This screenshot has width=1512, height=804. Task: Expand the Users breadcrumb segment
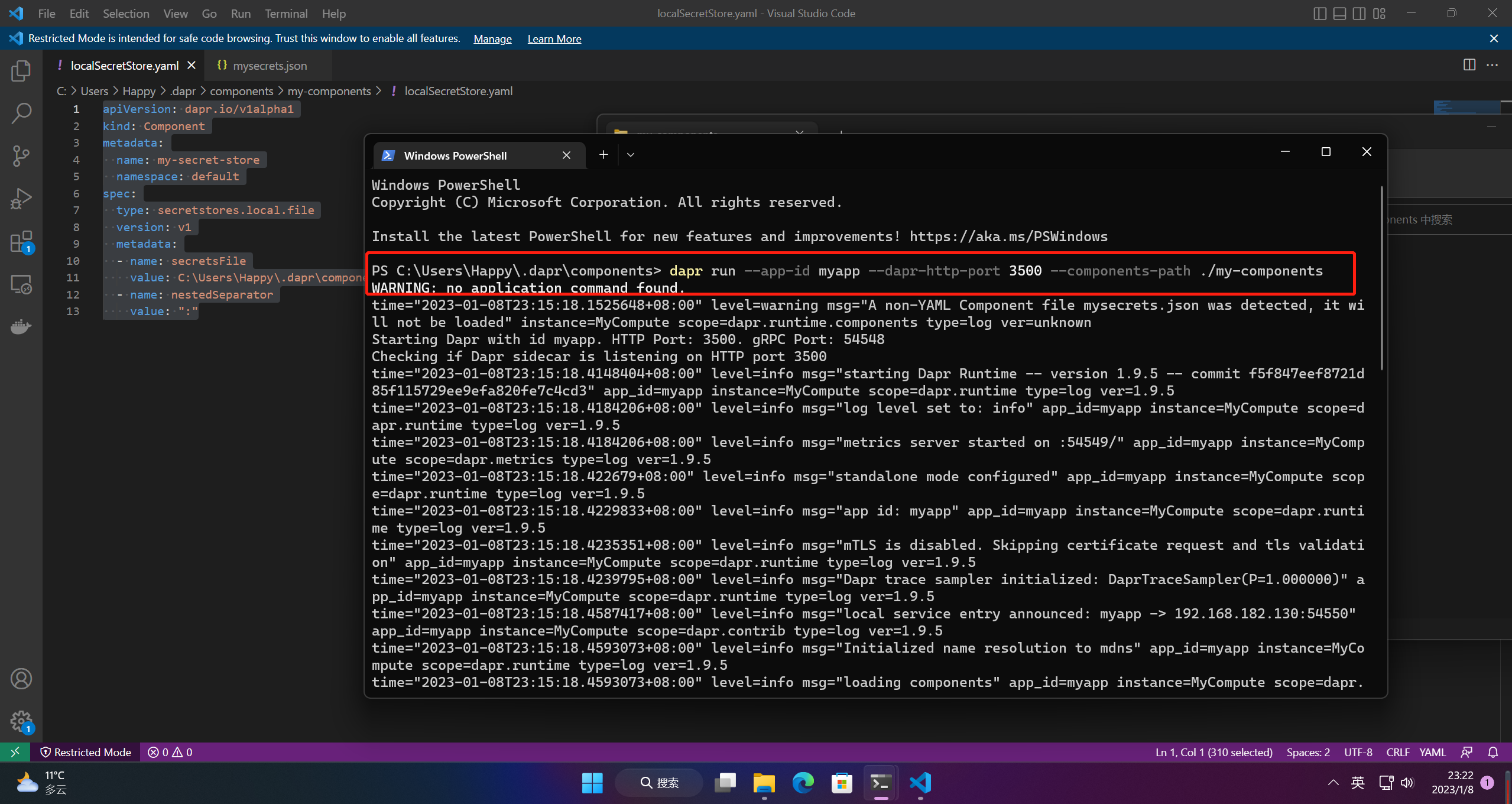tap(95, 91)
